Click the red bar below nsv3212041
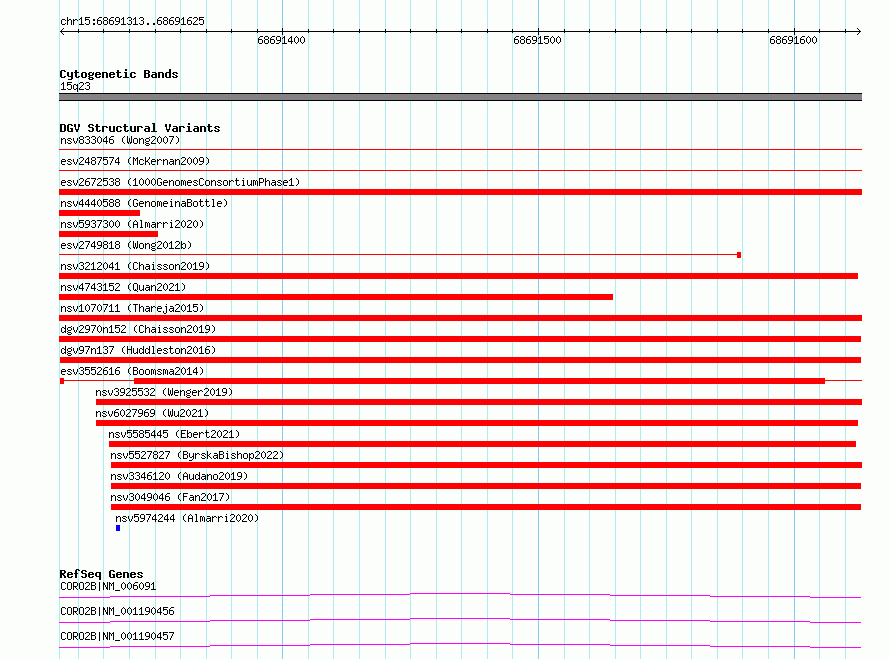Image resolution: width=890 pixels, height=659 pixels. point(459,276)
